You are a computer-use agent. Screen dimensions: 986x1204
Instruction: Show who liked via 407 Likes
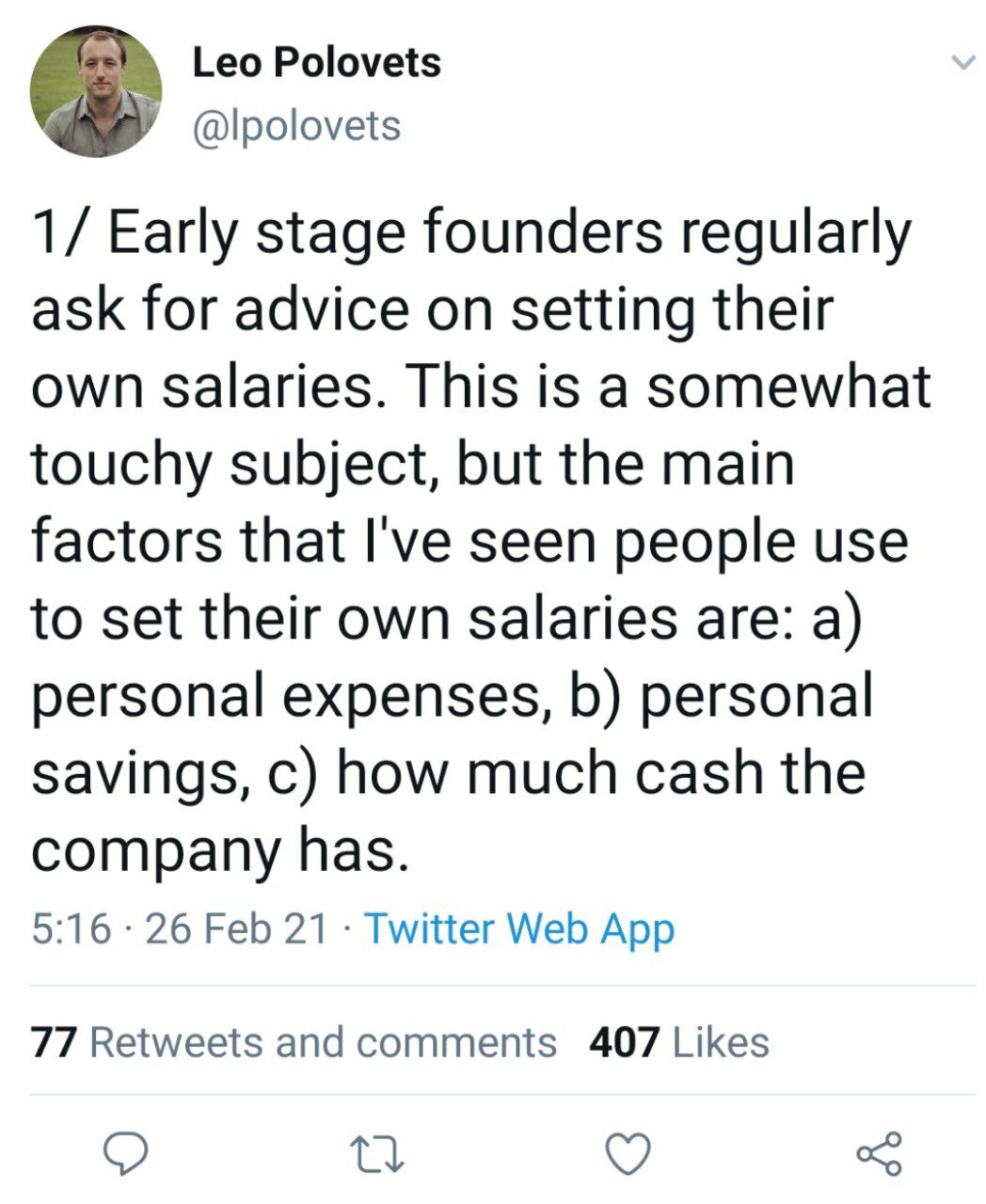coord(678,1042)
